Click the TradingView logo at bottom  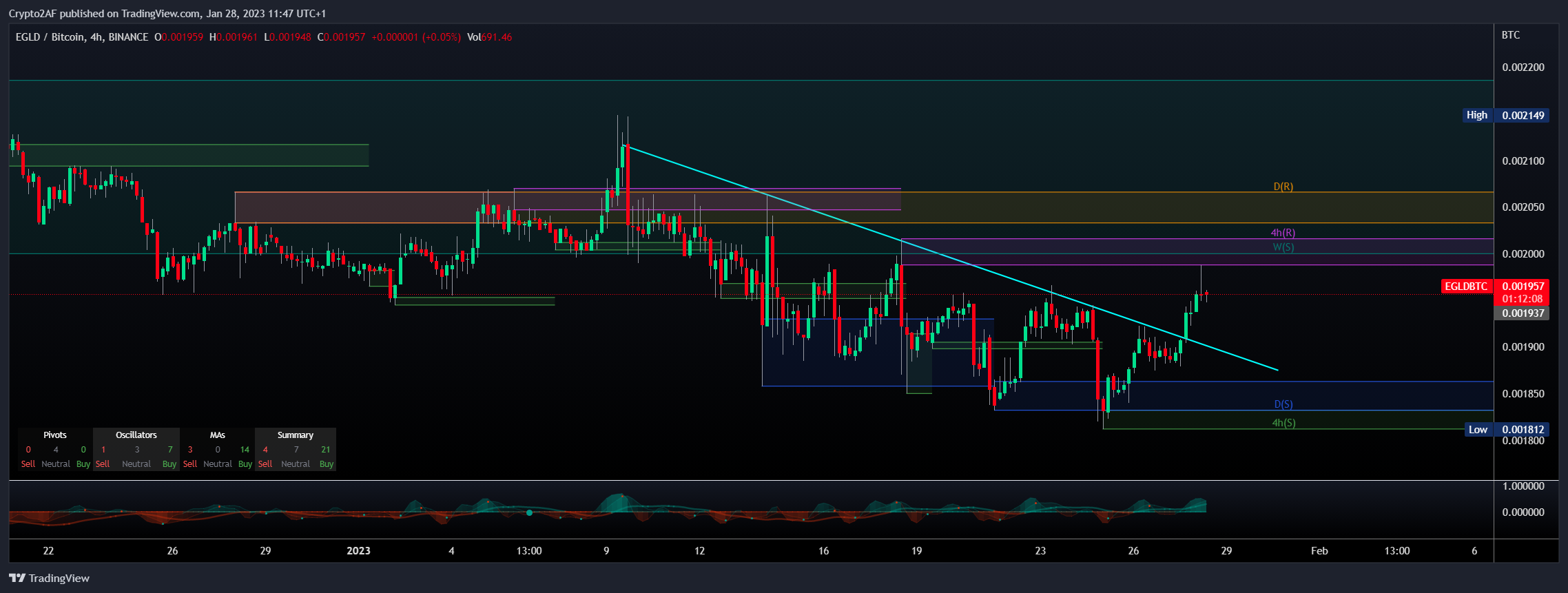tap(49, 578)
